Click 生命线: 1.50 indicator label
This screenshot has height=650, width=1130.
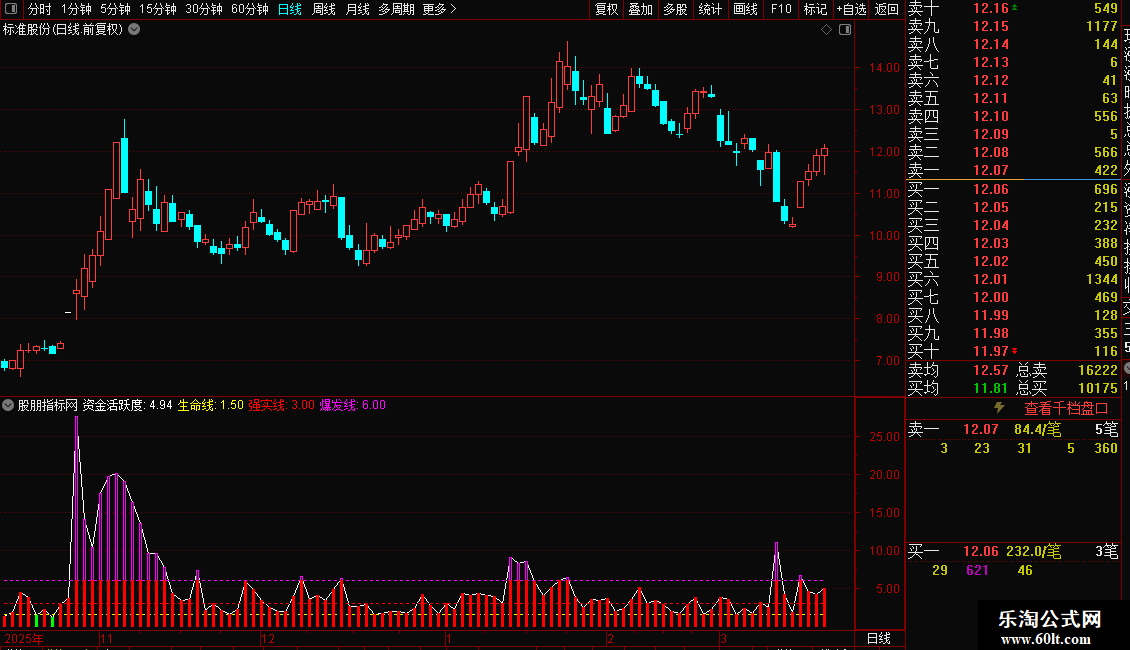point(210,405)
